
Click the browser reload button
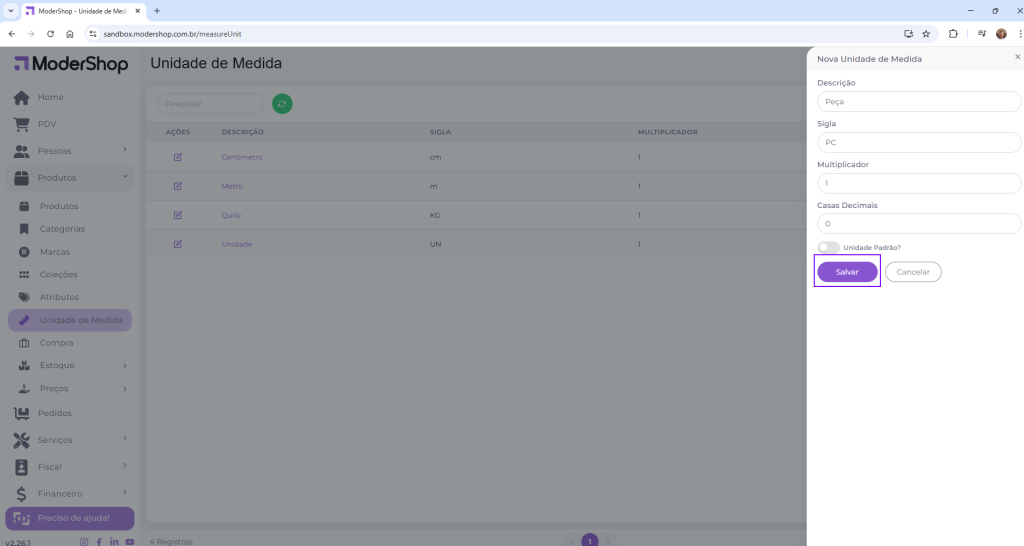coord(50,33)
